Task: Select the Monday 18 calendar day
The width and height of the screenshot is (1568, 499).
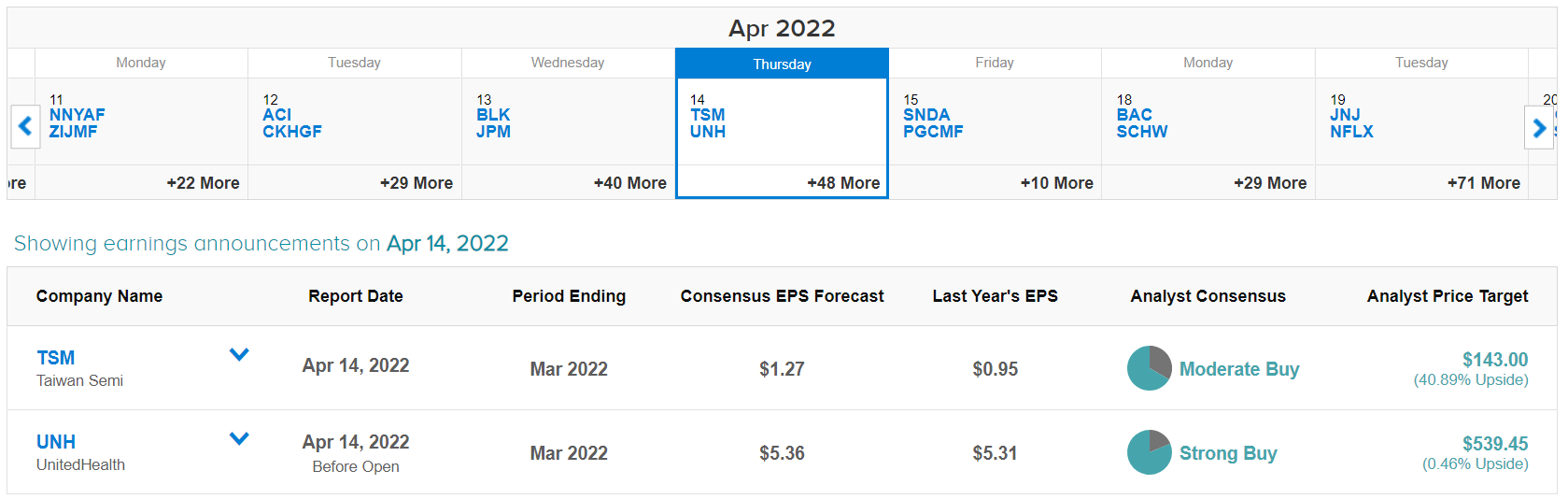Action: pos(1208,123)
